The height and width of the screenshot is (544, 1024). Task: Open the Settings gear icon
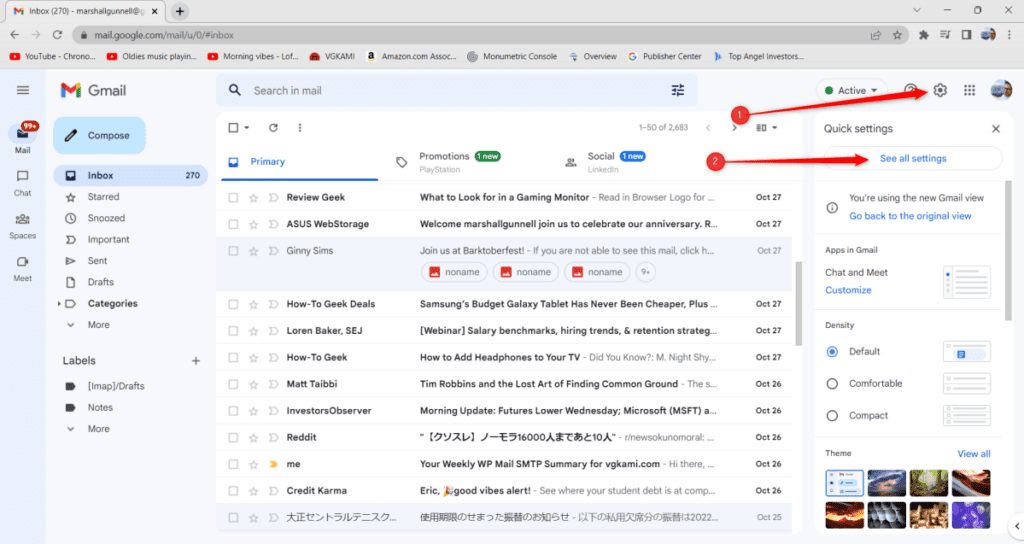pos(940,90)
